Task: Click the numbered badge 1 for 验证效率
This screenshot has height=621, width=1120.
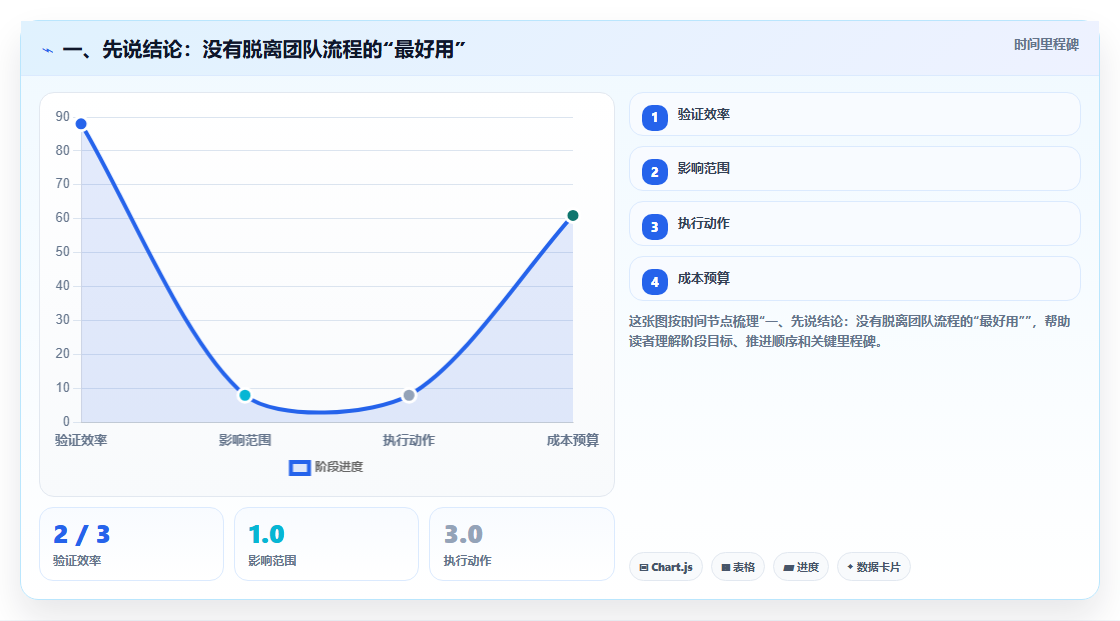Action: 654,117
